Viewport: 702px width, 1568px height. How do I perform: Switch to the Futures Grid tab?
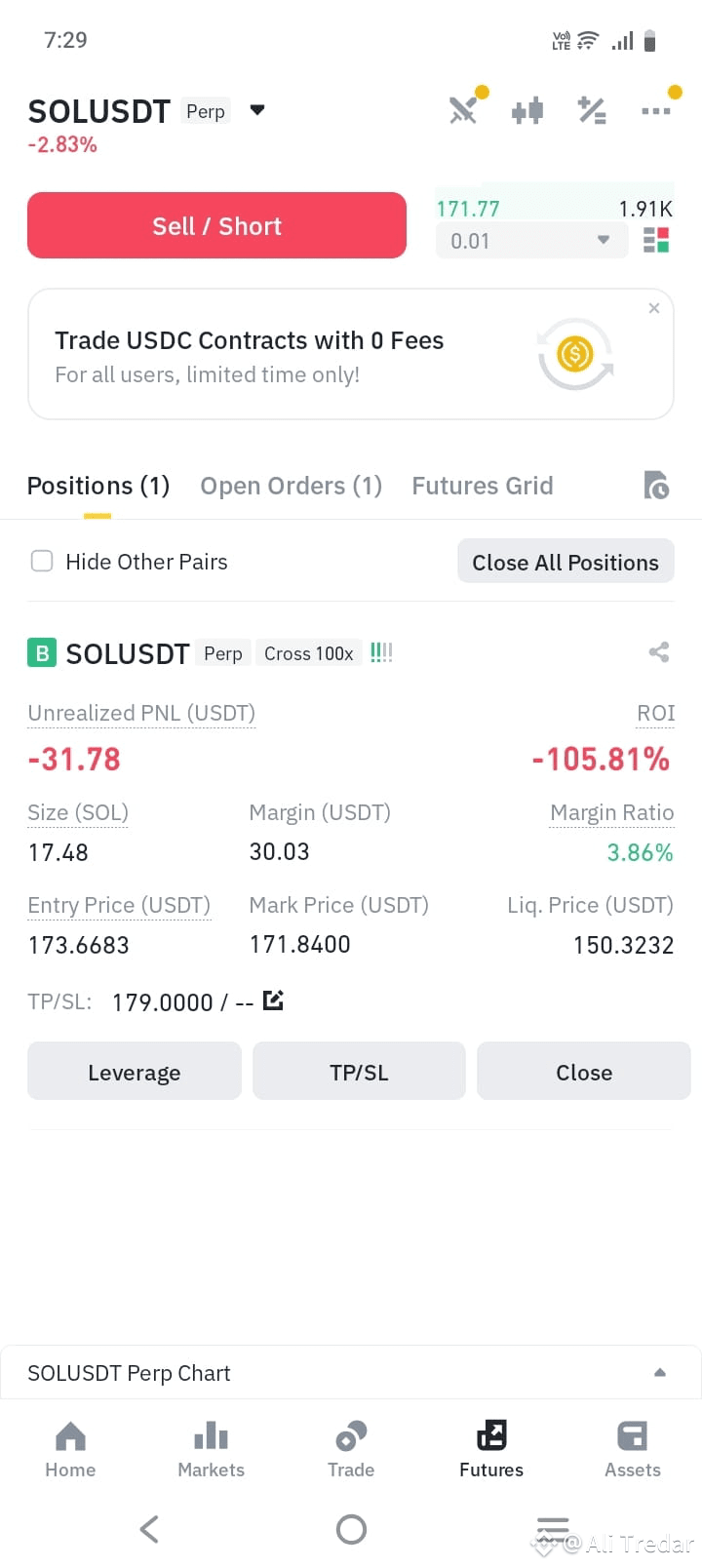coord(483,486)
